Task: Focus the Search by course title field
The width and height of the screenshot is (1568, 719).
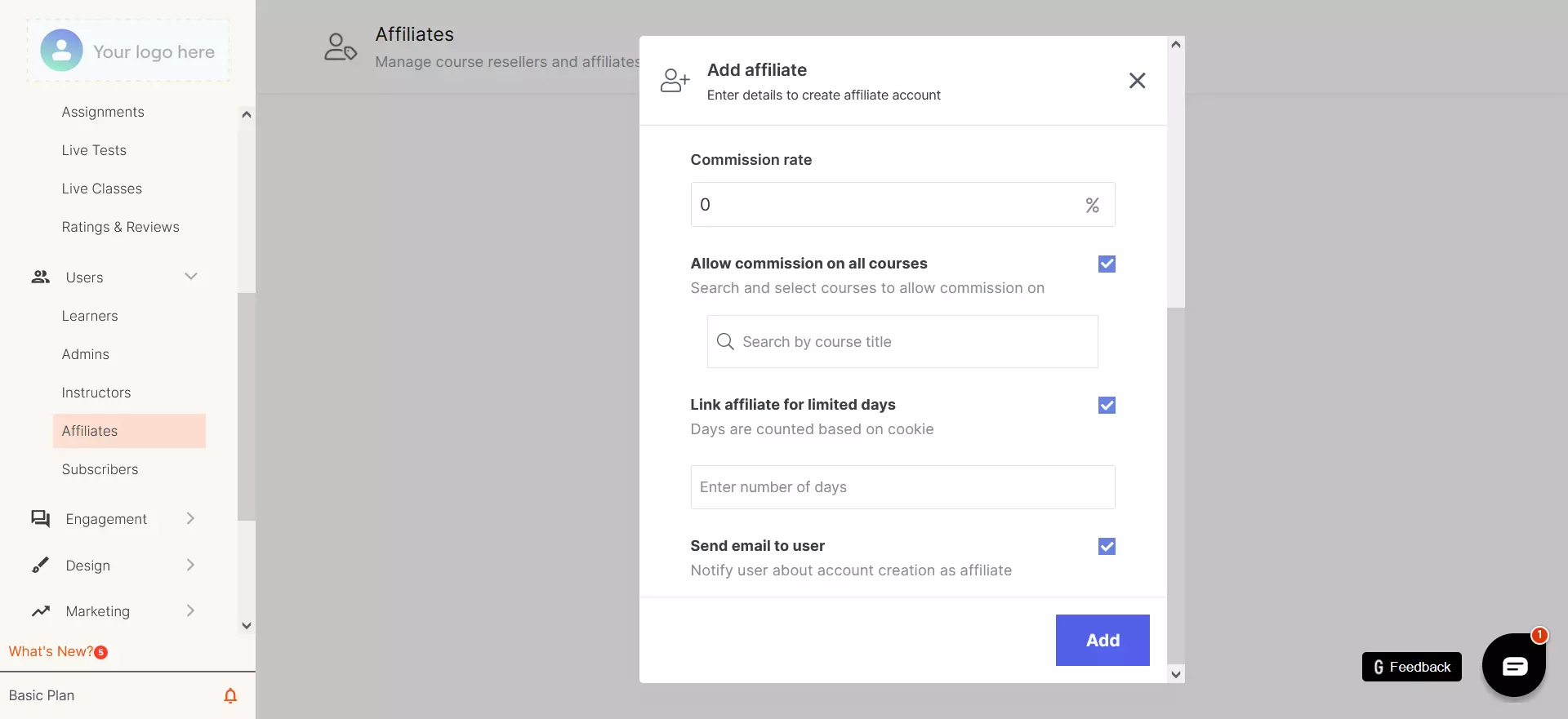Action: (902, 342)
